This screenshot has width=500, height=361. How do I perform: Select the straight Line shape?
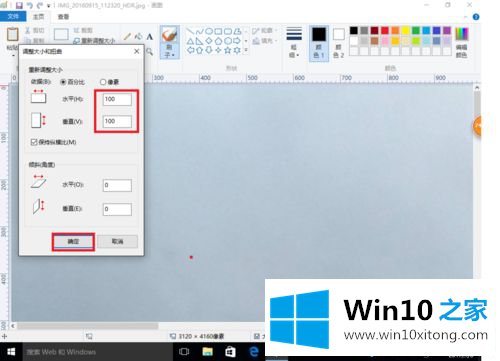tap(190, 31)
